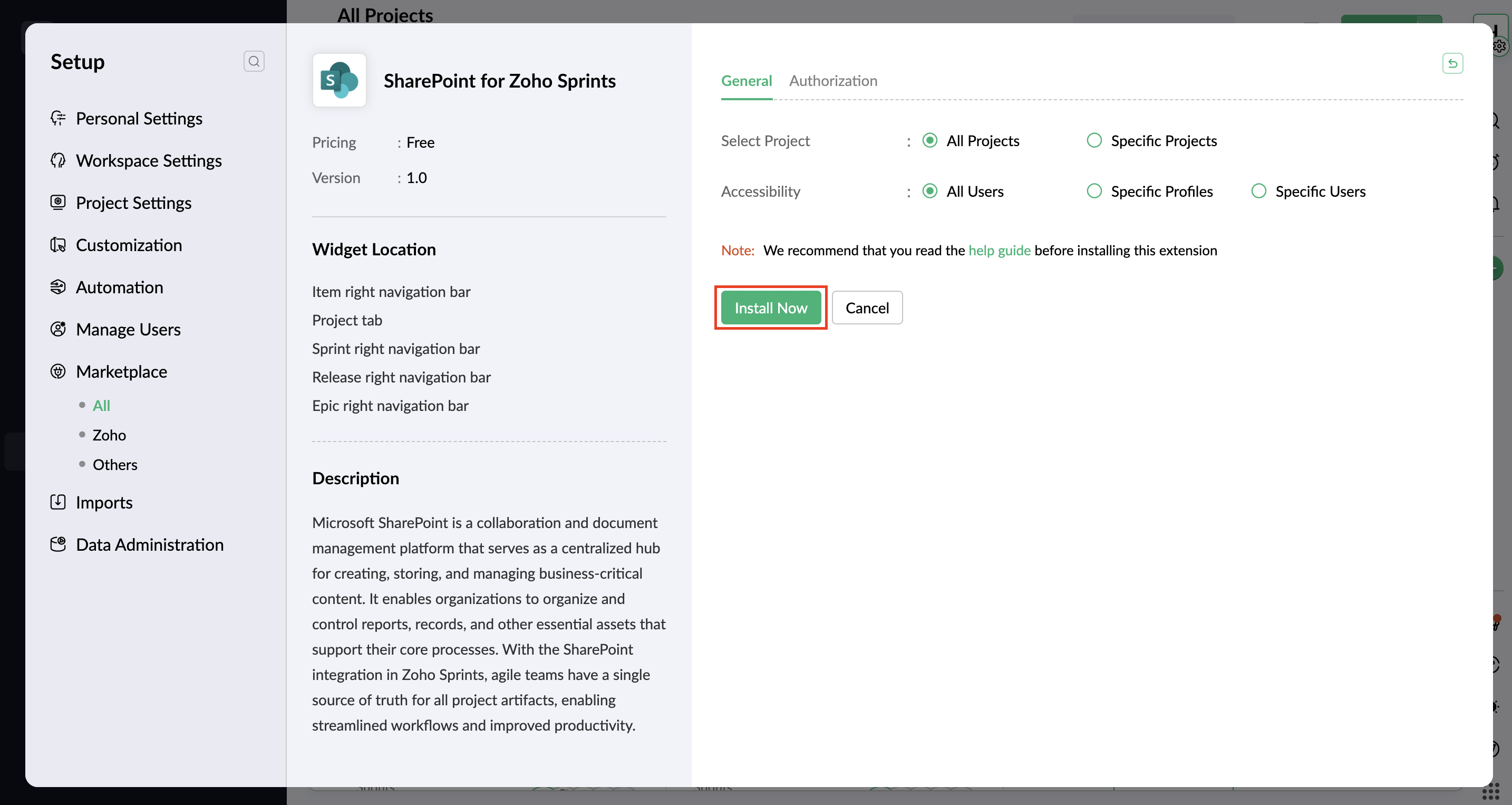1512x805 pixels.
Task: Collapse the Marketplace section
Action: (x=121, y=372)
